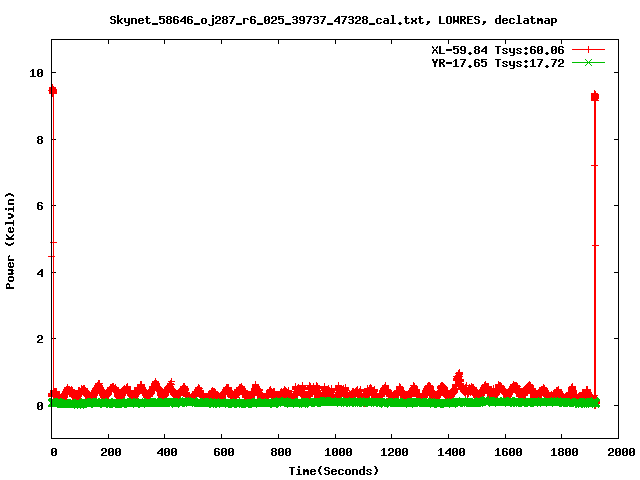The width and height of the screenshot is (640, 480).
Task: Select the YR-17.65 Tsys:17.72 legend entry
Action: tap(498, 63)
